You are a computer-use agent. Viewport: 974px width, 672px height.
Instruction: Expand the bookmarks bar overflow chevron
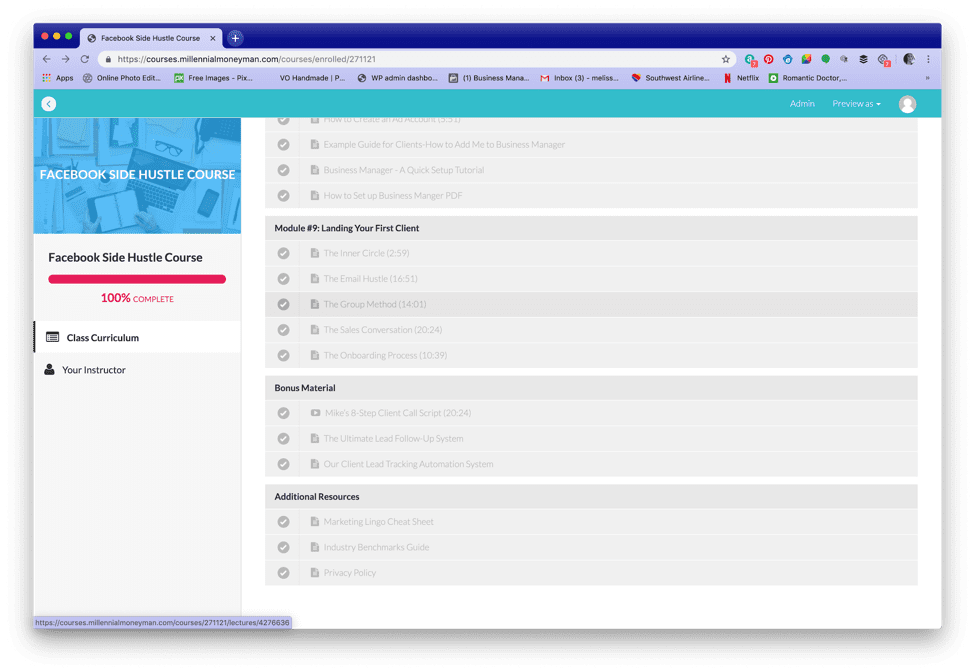click(927, 78)
